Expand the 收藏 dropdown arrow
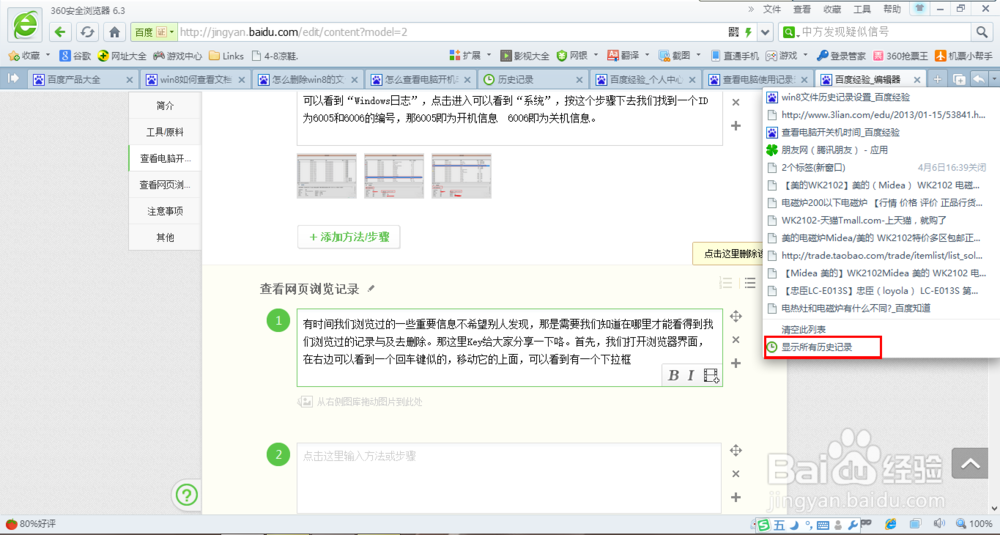1000x535 pixels. pos(48,55)
